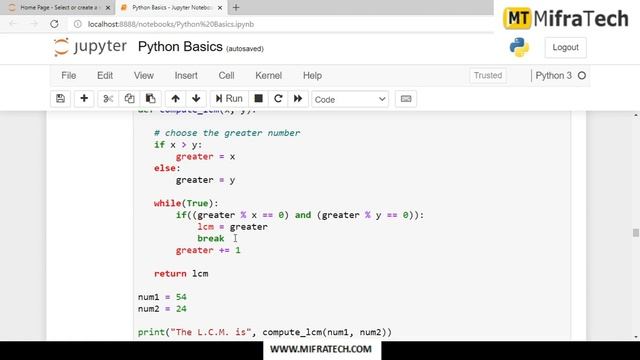Move the selected cell down
The width and height of the screenshot is (640, 360).
click(196, 99)
